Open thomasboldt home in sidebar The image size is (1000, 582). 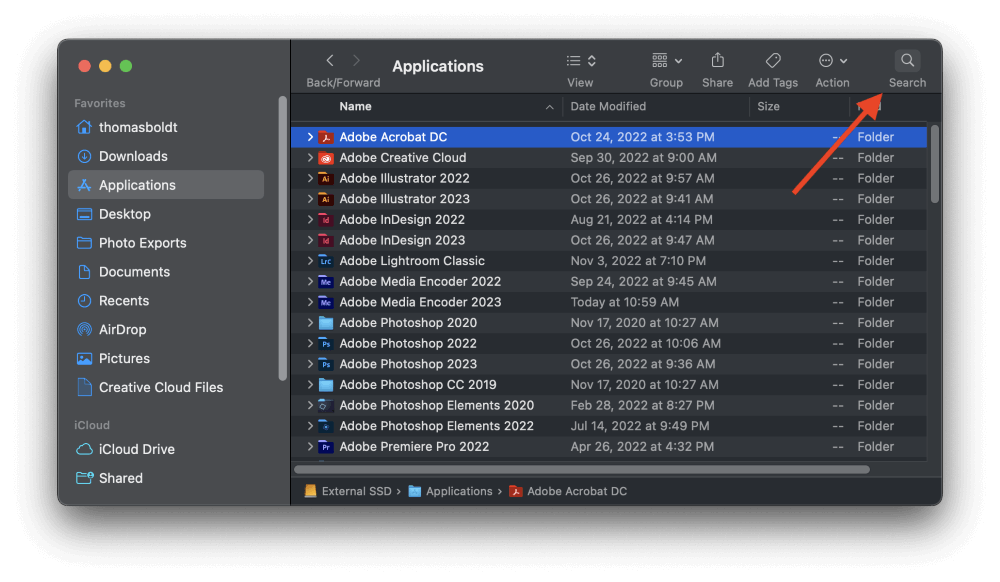coord(166,127)
